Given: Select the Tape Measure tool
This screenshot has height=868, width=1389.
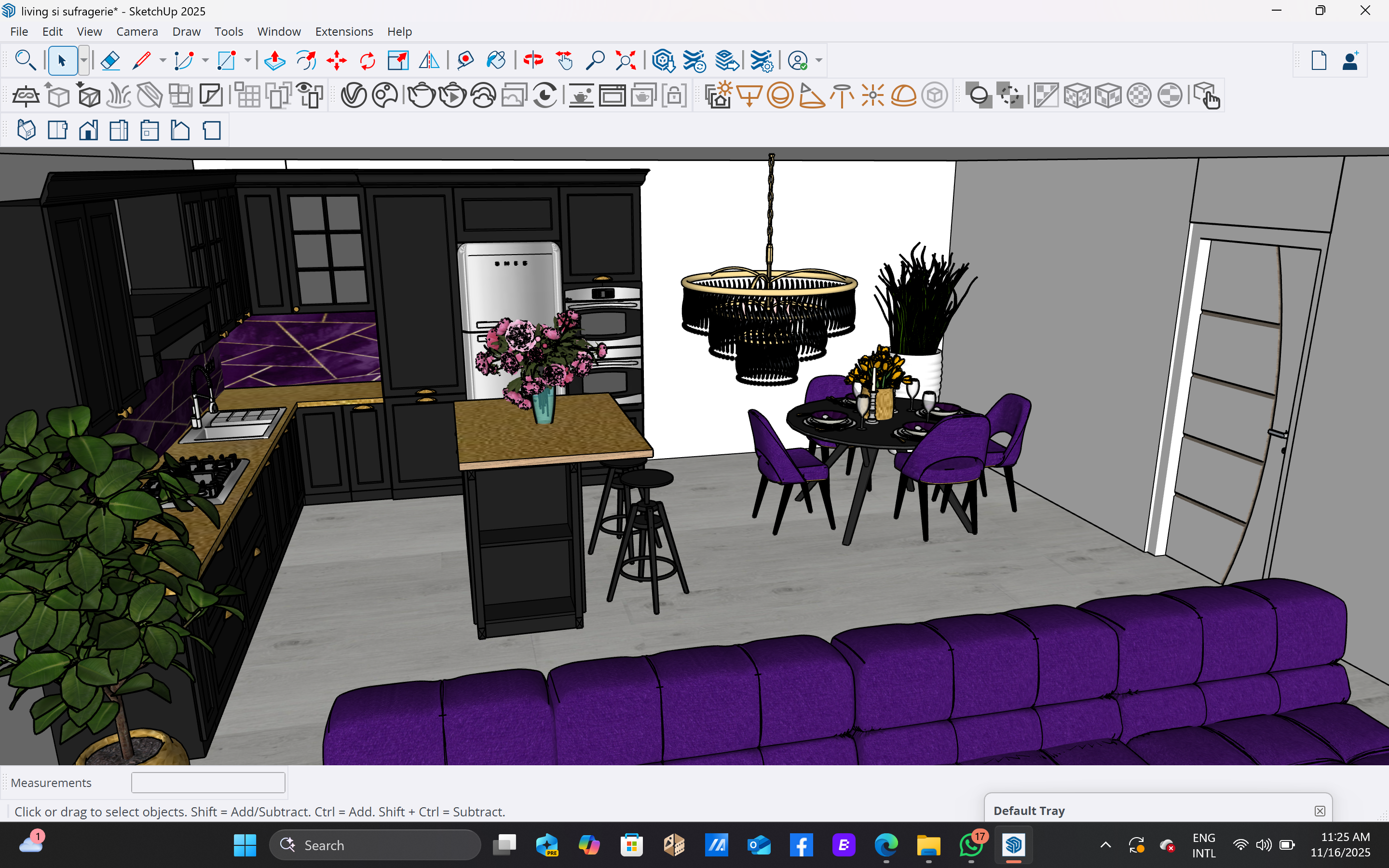Looking at the screenshot, I should pos(465,60).
